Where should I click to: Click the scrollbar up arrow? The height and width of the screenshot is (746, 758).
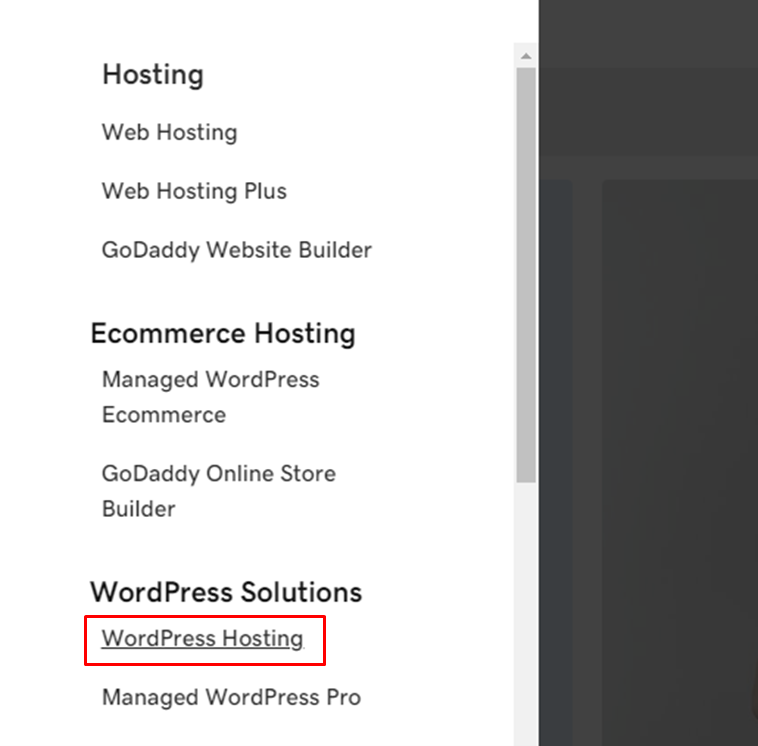pyautogui.click(x=526, y=56)
